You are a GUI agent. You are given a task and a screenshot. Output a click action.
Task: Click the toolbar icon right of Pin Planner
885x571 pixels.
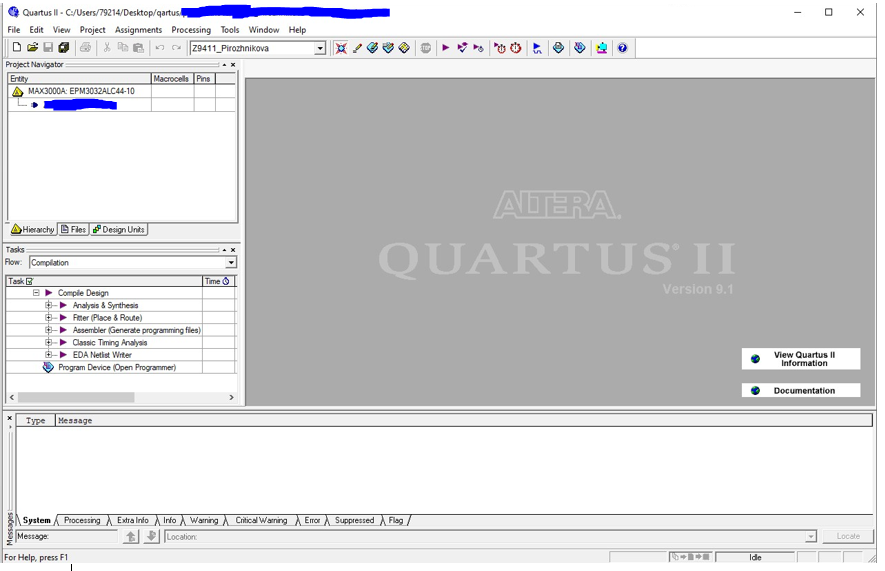click(388, 48)
